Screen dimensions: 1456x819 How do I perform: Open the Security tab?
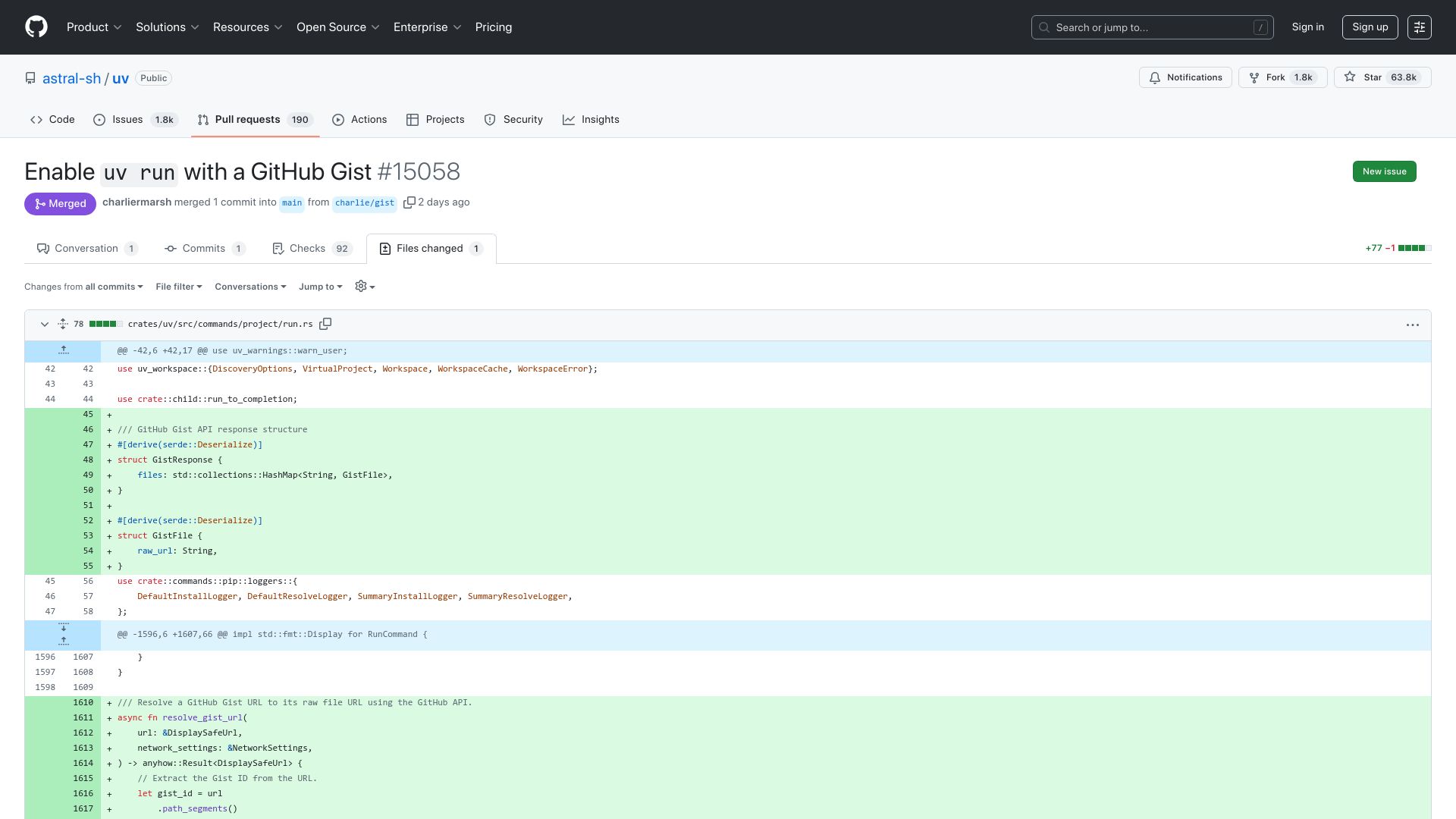pos(513,120)
